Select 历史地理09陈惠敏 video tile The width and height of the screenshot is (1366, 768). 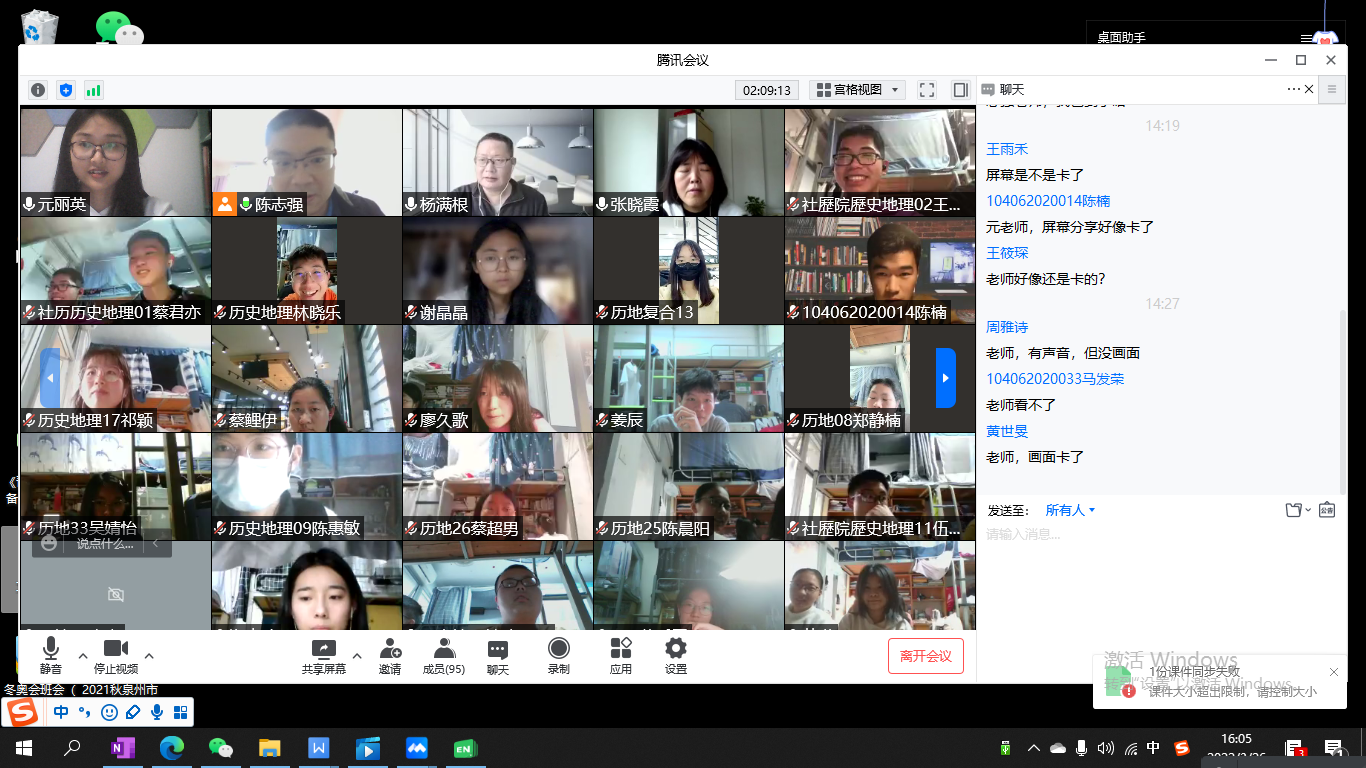pos(306,486)
